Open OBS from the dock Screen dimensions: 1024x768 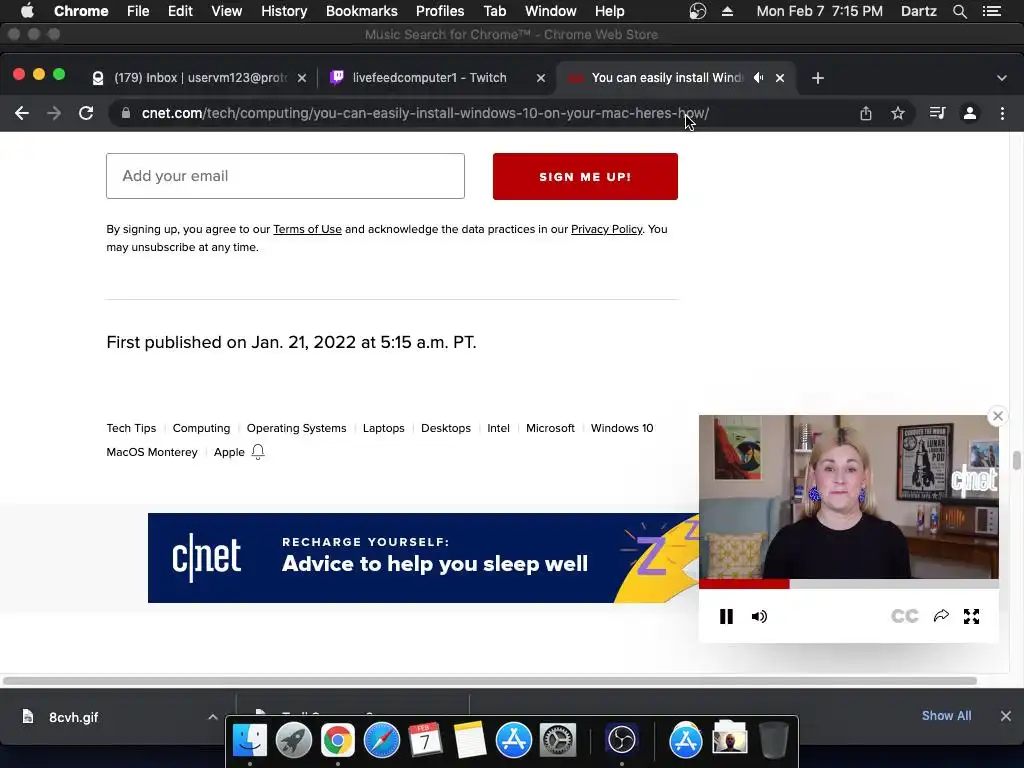coord(621,740)
